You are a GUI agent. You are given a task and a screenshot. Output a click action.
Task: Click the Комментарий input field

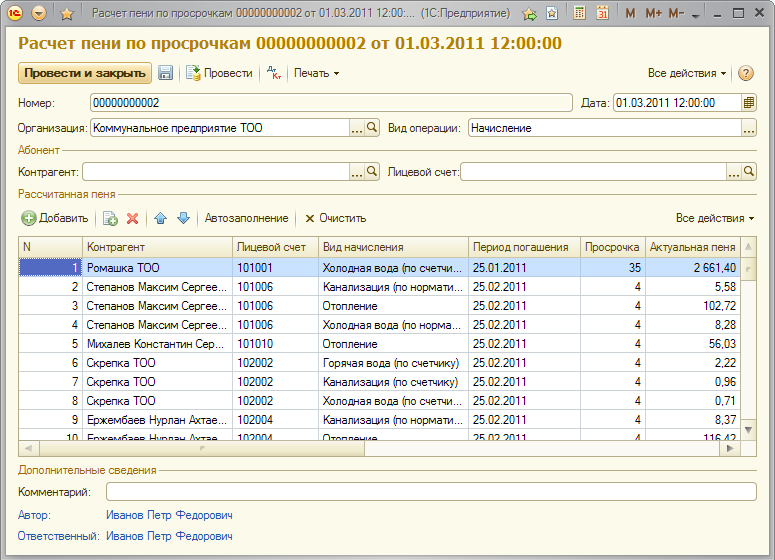click(430, 491)
